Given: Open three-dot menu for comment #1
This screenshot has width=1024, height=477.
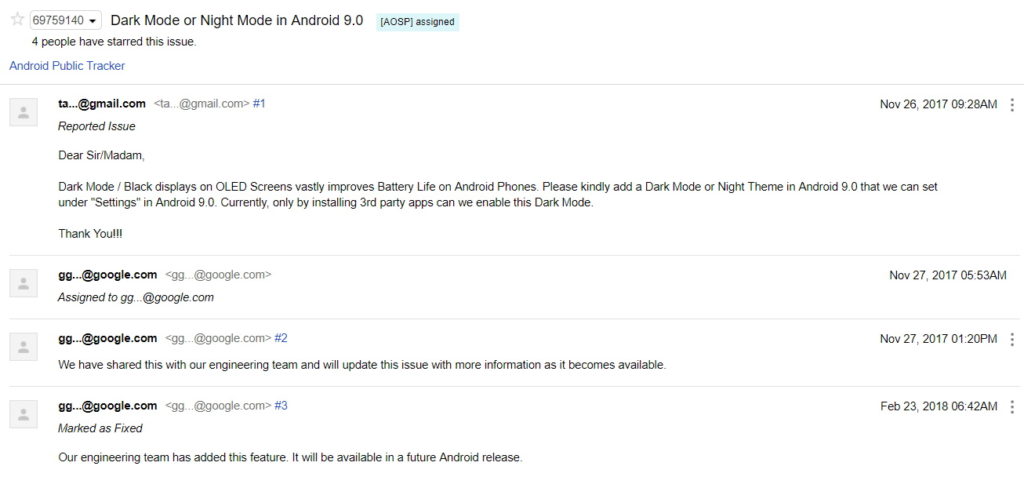Looking at the screenshot, I should (x=1012, y=105).
